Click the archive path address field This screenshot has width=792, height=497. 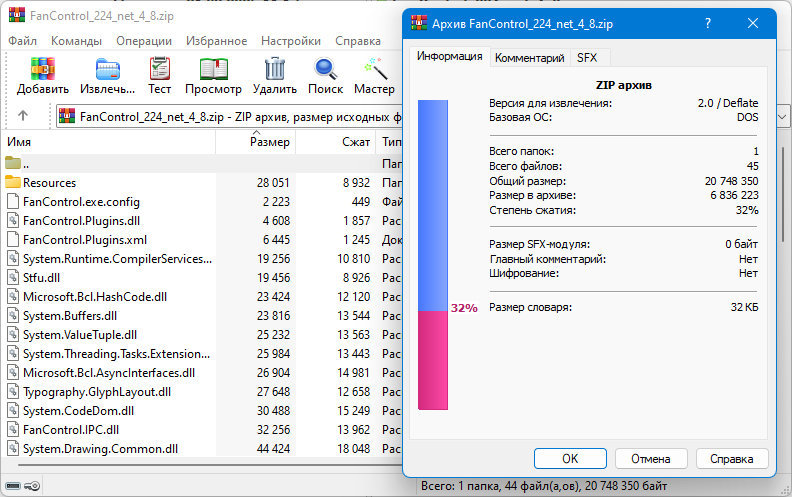pyautogui.click(x=230, y=117)
